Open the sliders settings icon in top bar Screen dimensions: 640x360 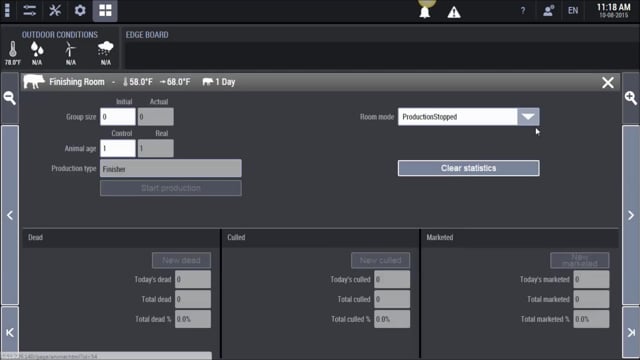[x=29, y=10]
